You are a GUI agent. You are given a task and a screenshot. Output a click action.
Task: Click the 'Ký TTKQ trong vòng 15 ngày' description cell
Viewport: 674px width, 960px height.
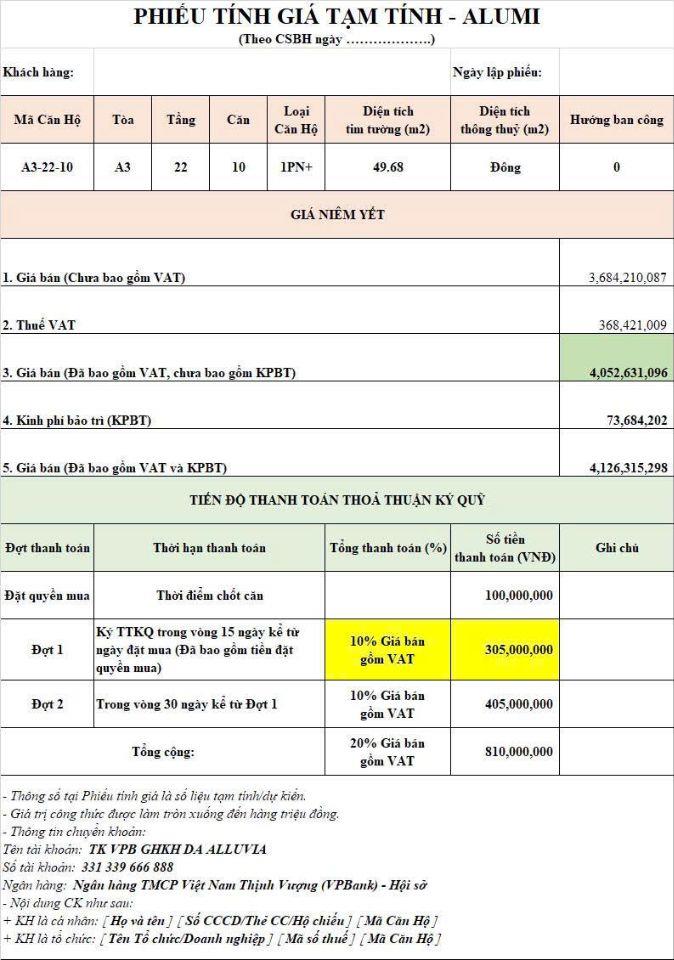pyautogui.click(x=209, y=650)
